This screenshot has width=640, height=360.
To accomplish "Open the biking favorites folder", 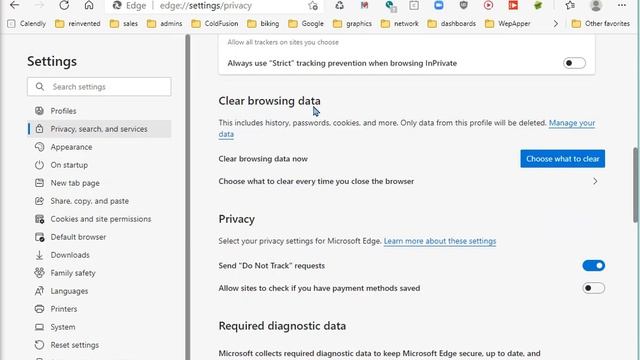I will tap(264, 24).
